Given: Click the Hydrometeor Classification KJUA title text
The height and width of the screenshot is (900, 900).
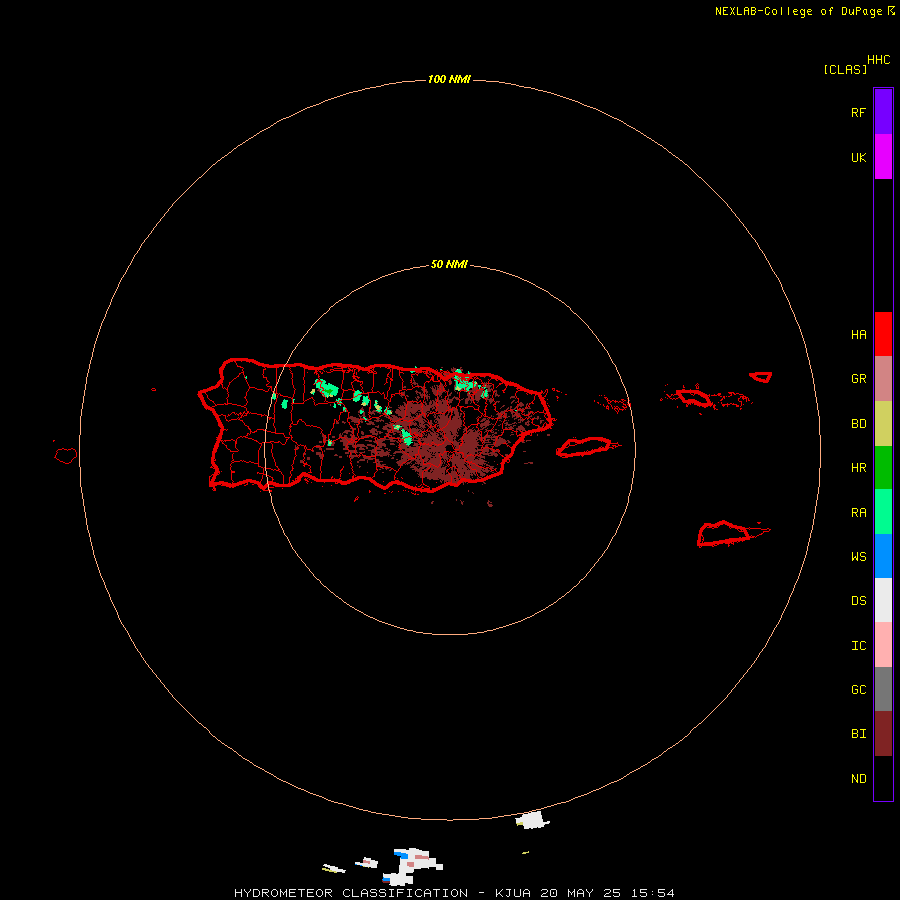Looking at the screenshot, I should pyautogui.click(x=454, y=893).
